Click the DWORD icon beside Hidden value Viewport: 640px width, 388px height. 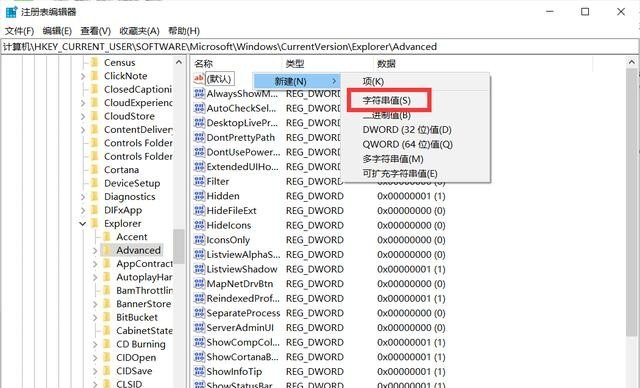(x=199, y=196)
